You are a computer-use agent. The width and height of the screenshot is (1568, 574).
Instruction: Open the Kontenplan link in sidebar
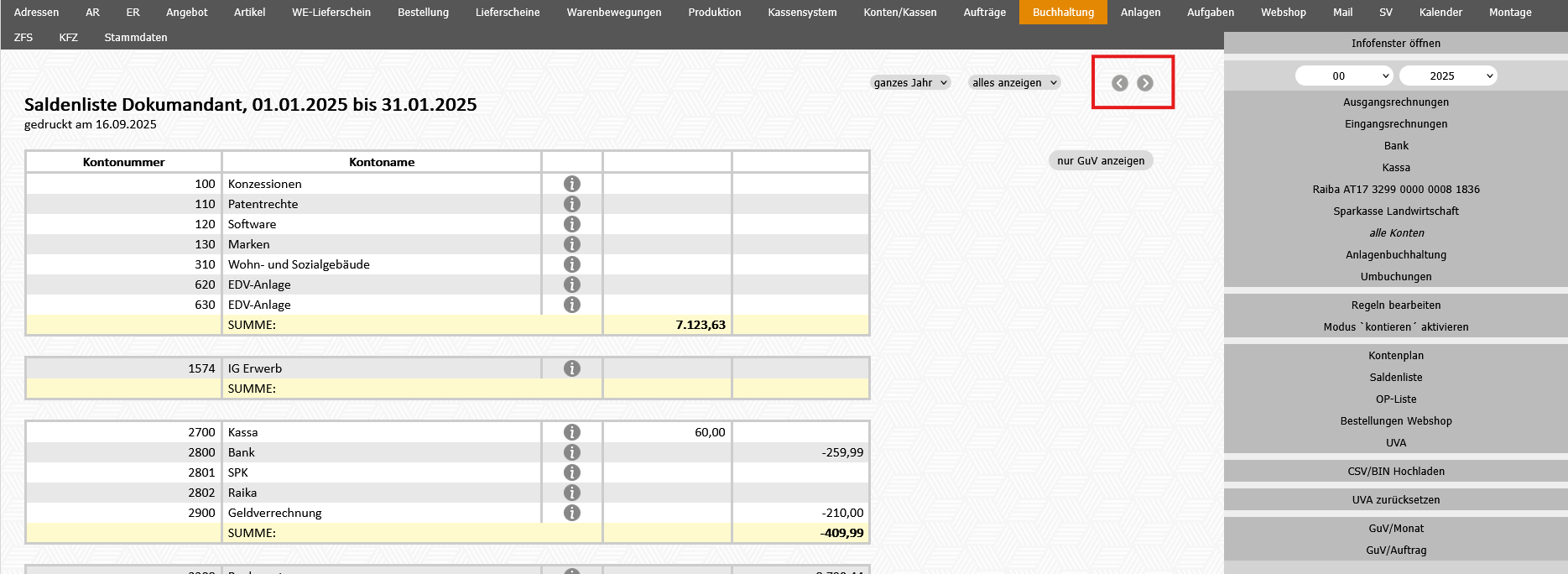pos(1395,356)
